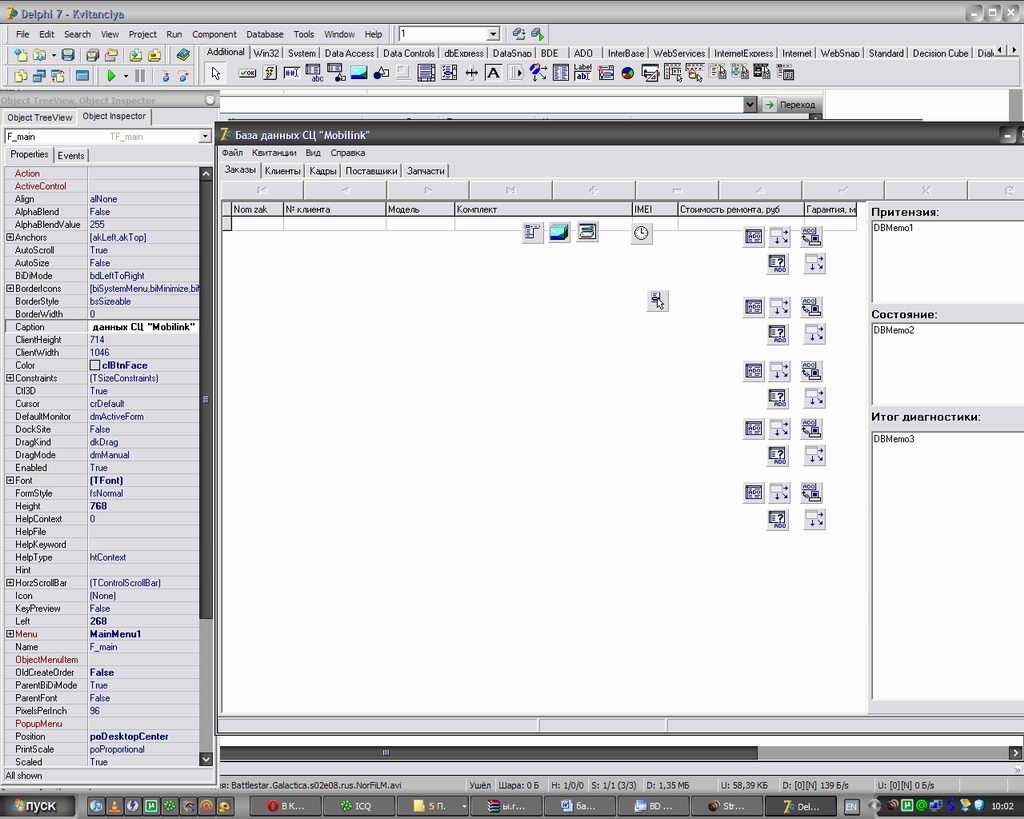Pick the BitBtn OK component

[247, 73]
